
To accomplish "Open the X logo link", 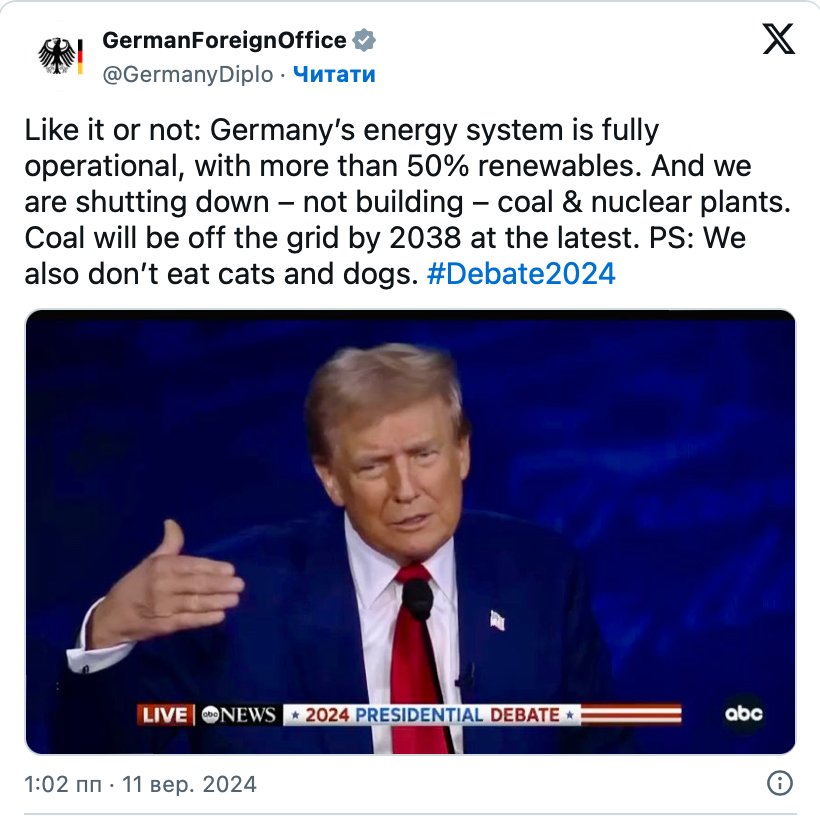I will pyautogui.click(x=779, y=40).
